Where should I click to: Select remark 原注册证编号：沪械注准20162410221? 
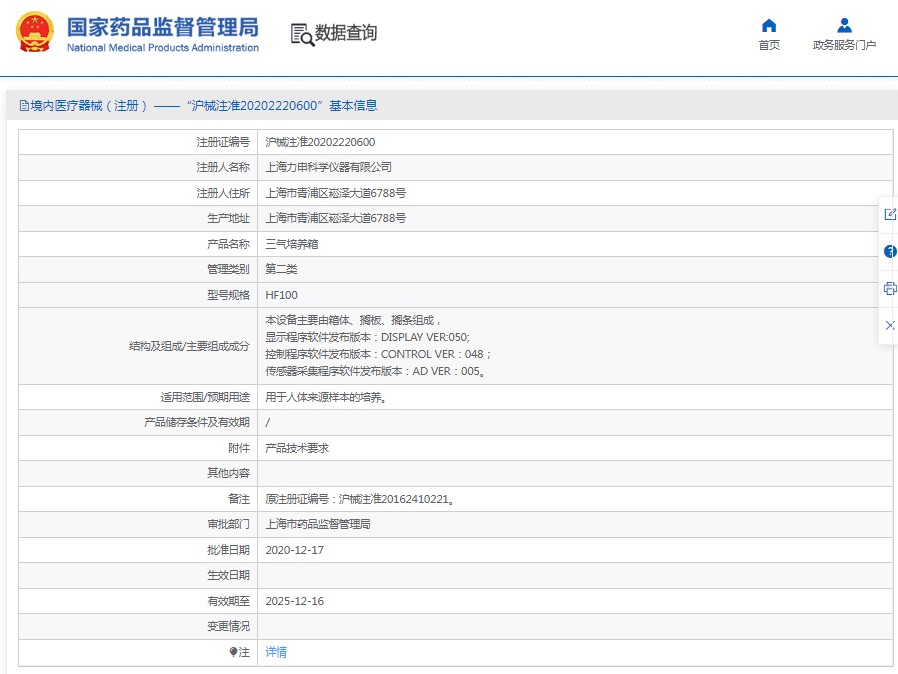360,499
